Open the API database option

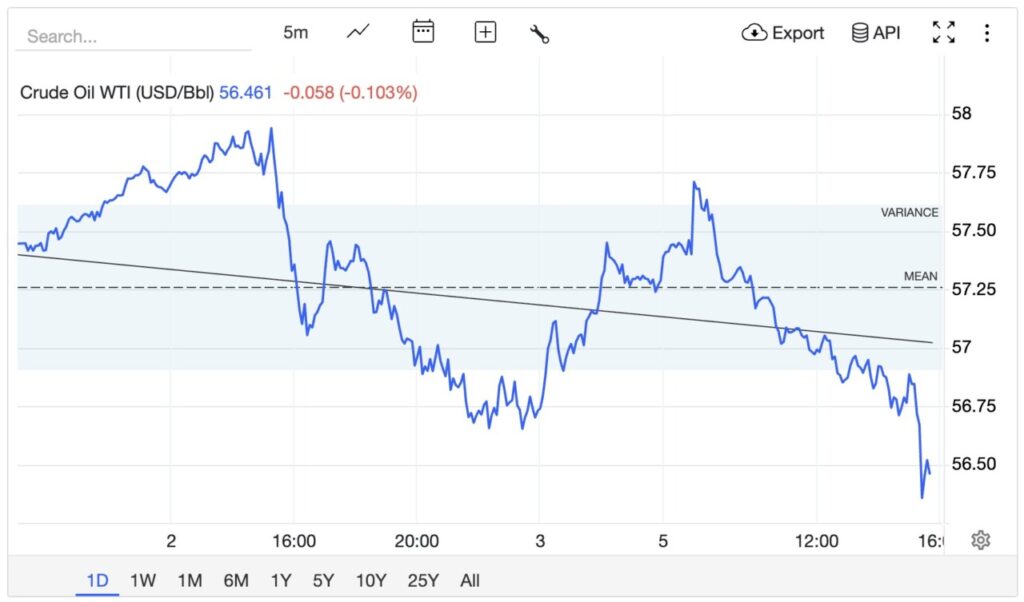pyautogui.click(x=876, y=33)
